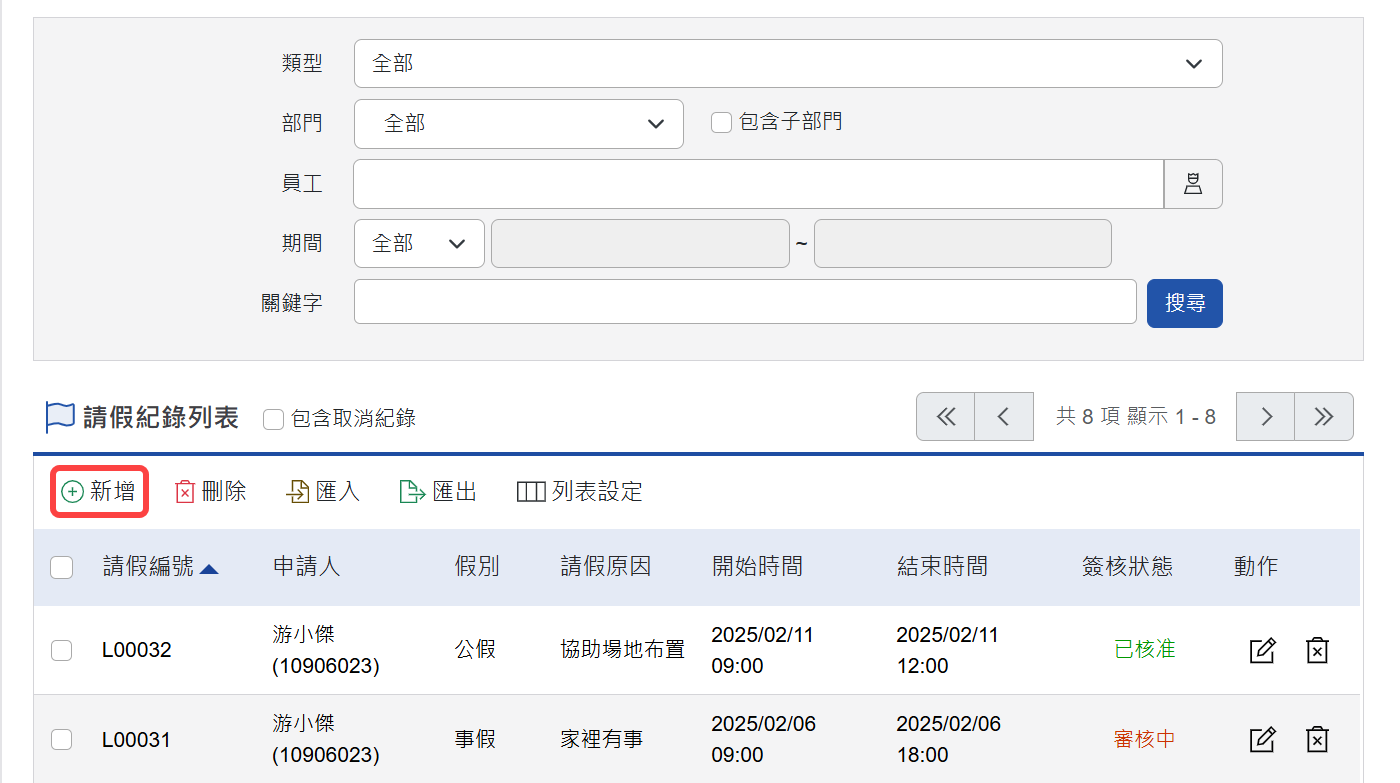1400x783 pixels.
Task: Enable the 包含子部門 checkbox
Action: tap(721, 123)
